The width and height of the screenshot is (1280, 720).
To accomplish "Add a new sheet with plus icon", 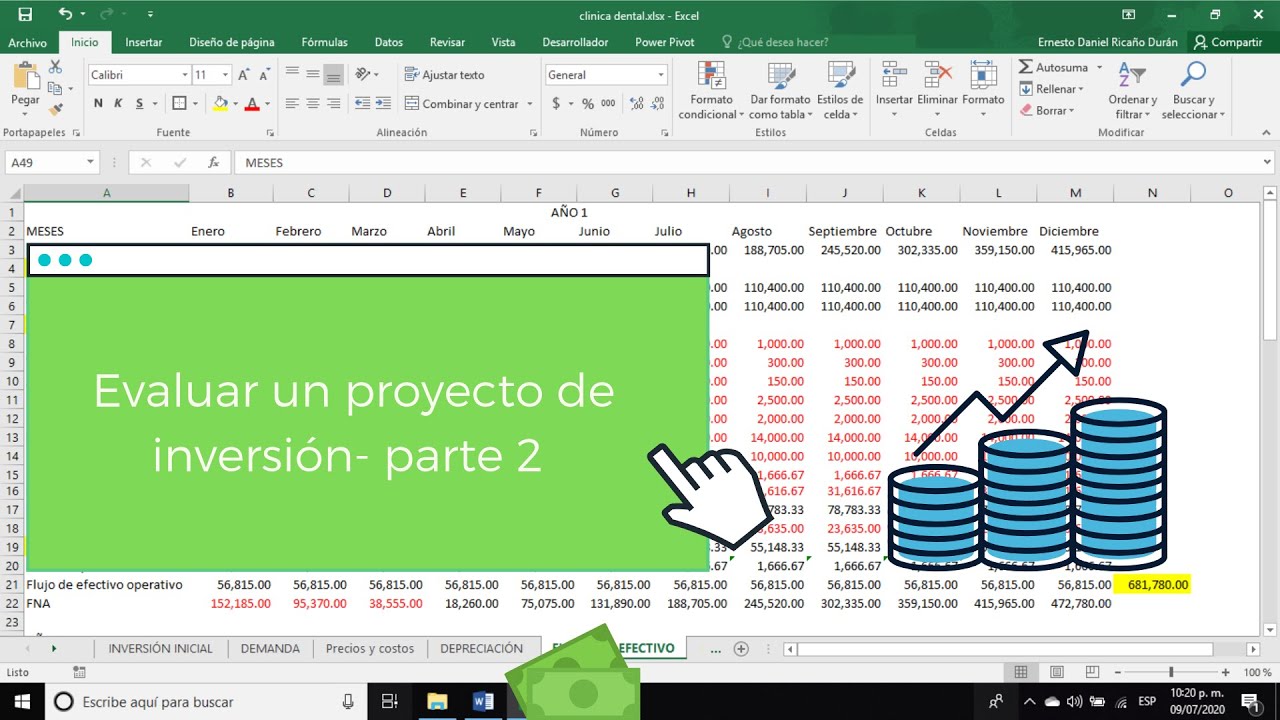I will click(741, 648).
